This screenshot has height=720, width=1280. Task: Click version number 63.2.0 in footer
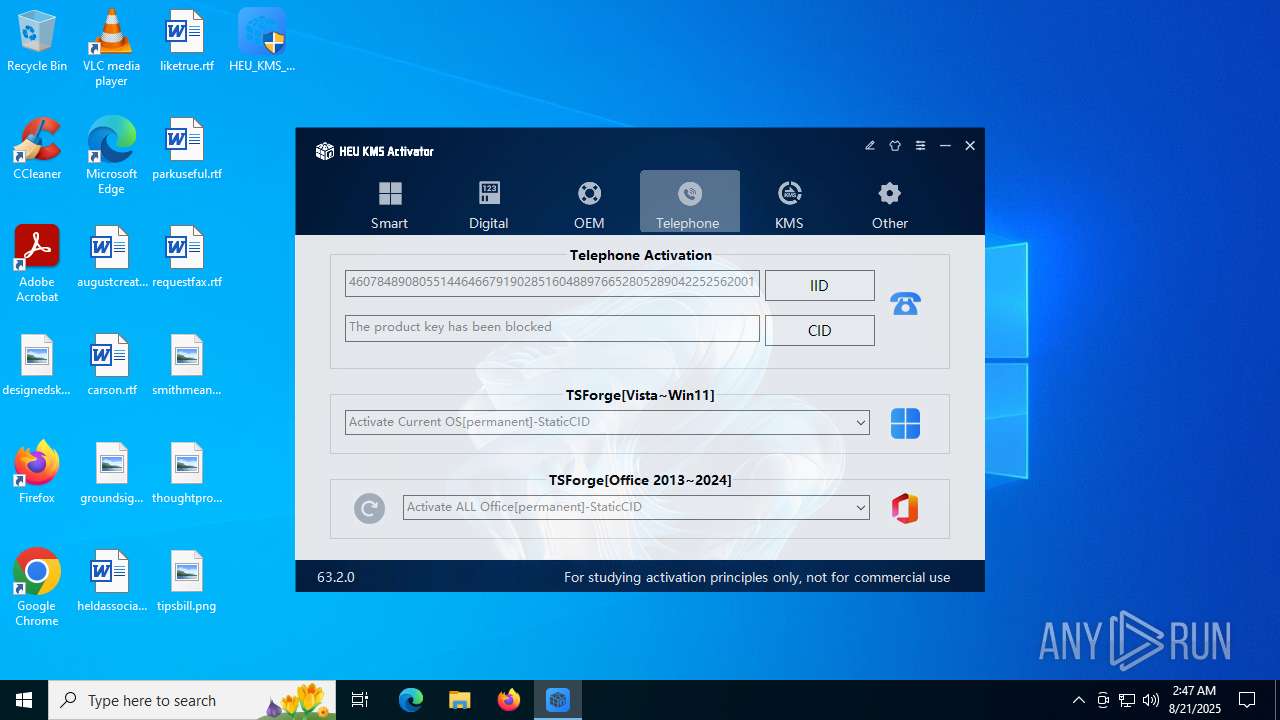(336, 577)
